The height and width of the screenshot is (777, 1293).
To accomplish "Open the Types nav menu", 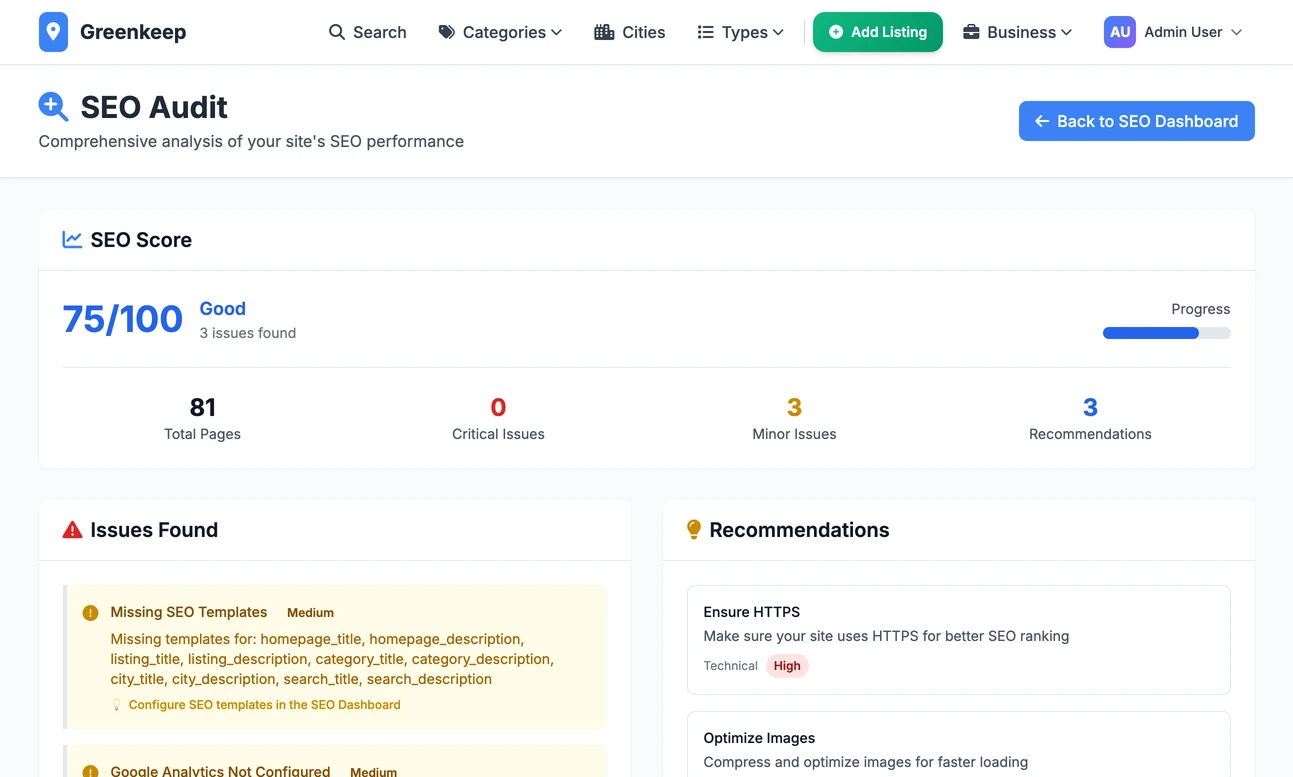I will pos(741,32).
